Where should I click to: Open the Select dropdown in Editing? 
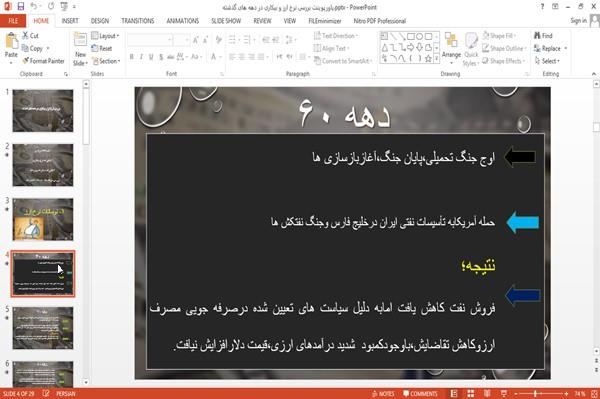click(x=547, y=61)
